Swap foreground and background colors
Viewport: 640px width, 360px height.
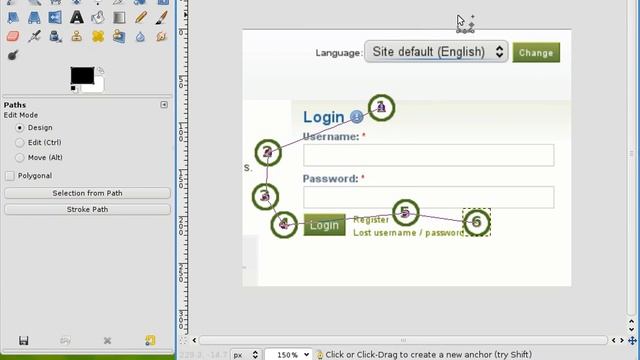click(x=100, y=71)
